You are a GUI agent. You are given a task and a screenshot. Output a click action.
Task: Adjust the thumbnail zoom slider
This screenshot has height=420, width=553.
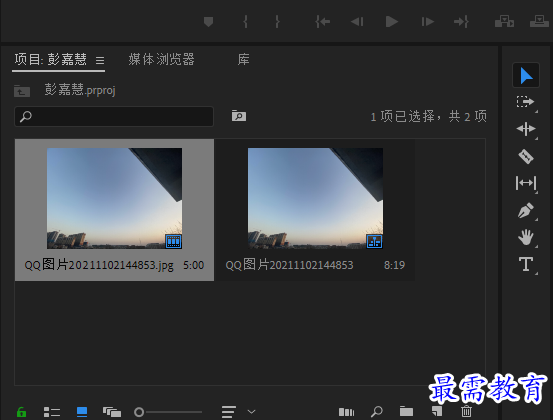click(x=168, y=412)
